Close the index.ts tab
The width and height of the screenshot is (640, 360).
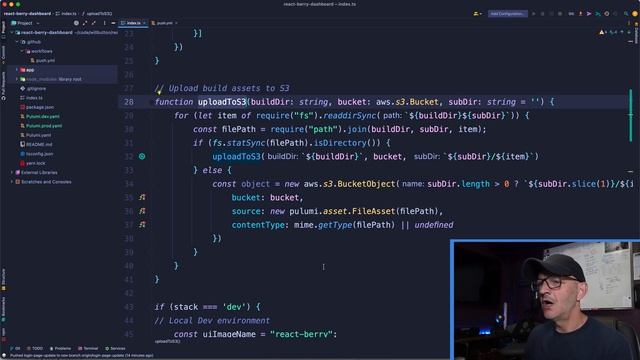[144, 23]
